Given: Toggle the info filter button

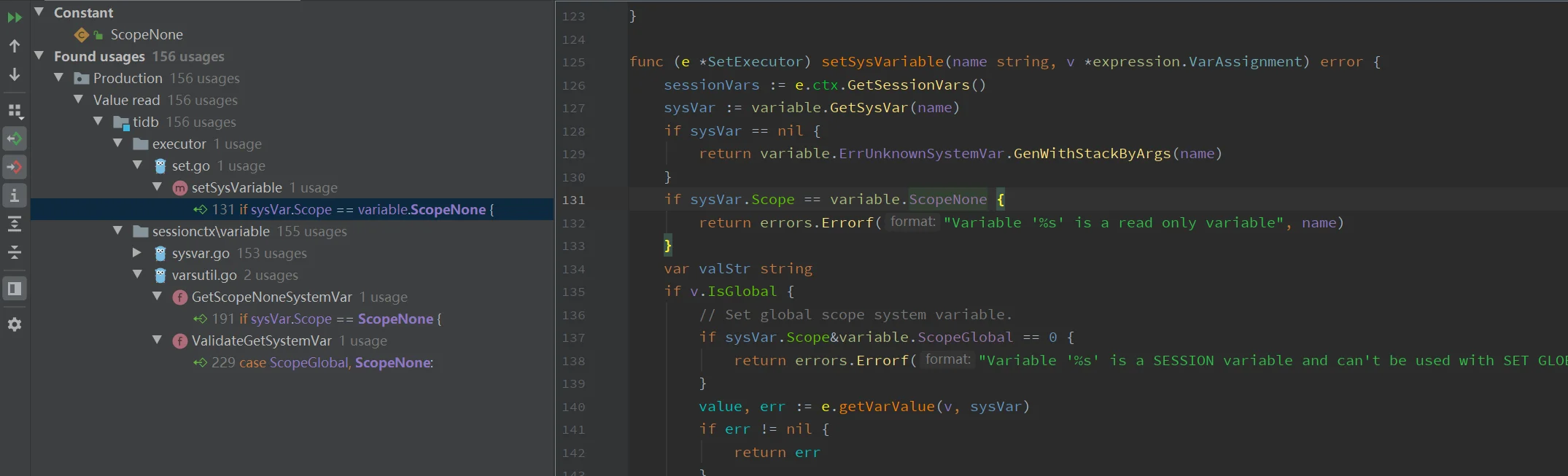Looking at the screenshot, I should (x=15, y=195).
